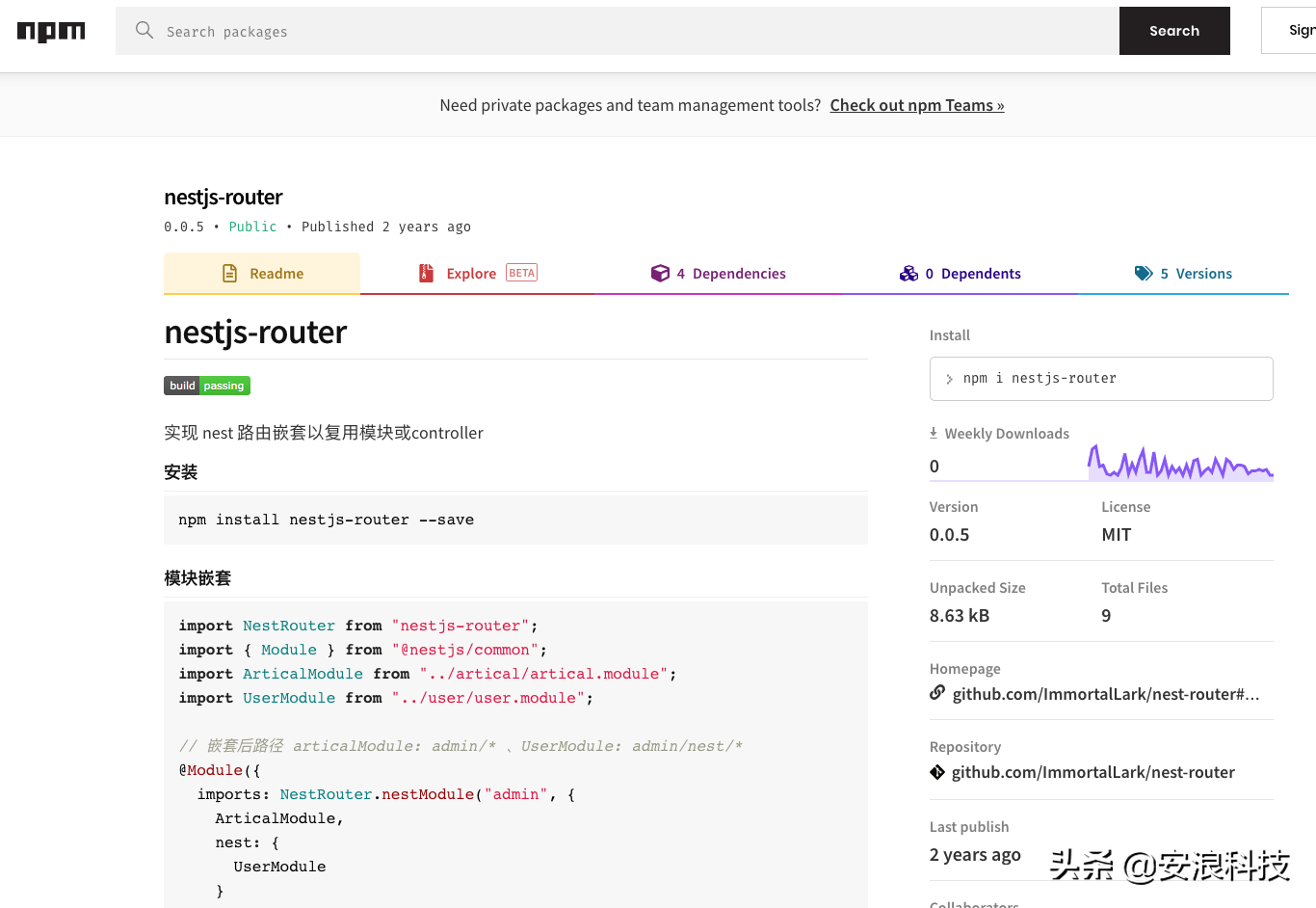Click the Last publish 2 years ago value
Screen dimensions: 1316x908
975,855
